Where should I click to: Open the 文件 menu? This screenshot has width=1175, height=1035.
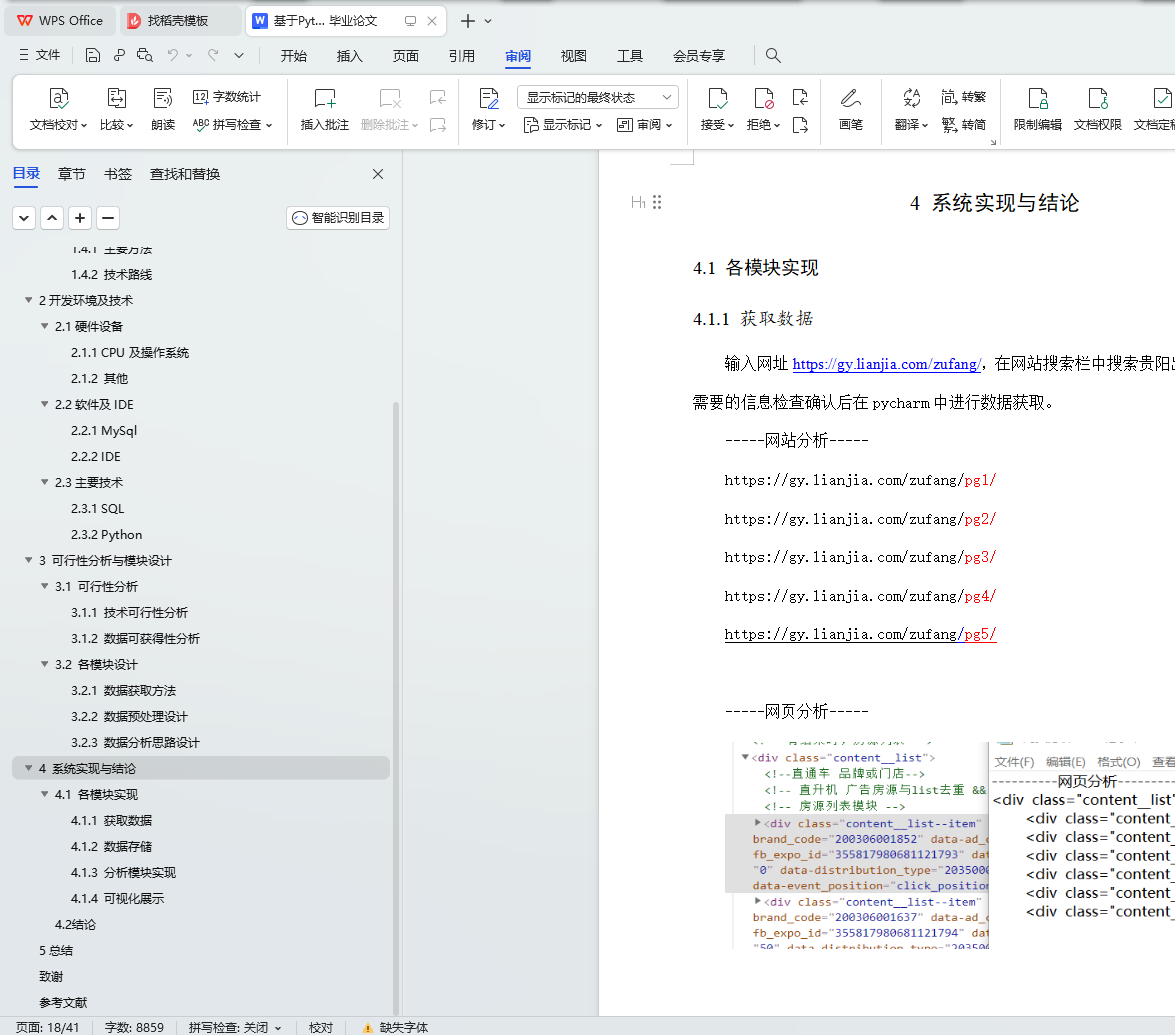pyautogui.click(x=40, y=55)
